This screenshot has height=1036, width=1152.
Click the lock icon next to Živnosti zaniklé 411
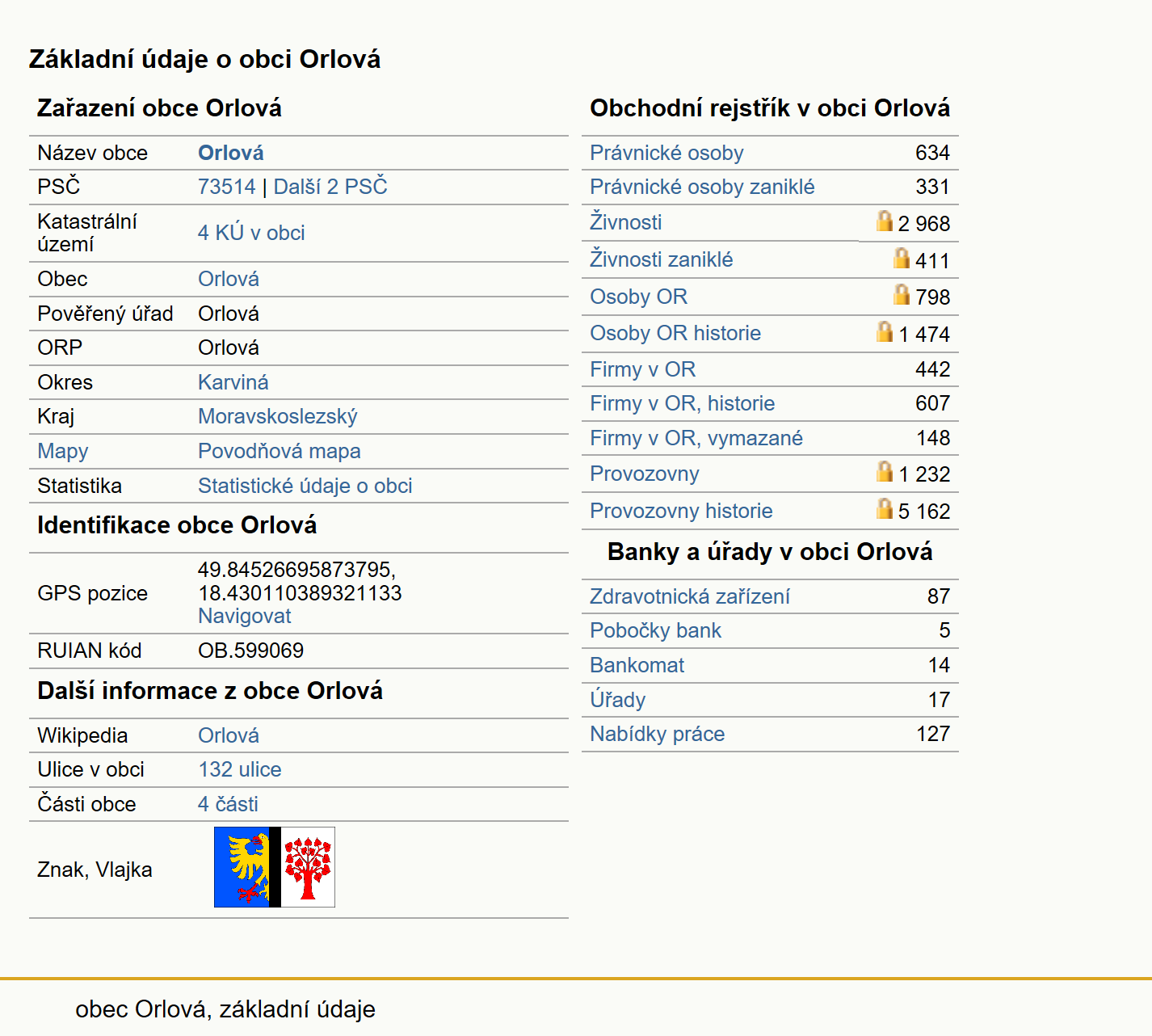(x=902, y=258)
